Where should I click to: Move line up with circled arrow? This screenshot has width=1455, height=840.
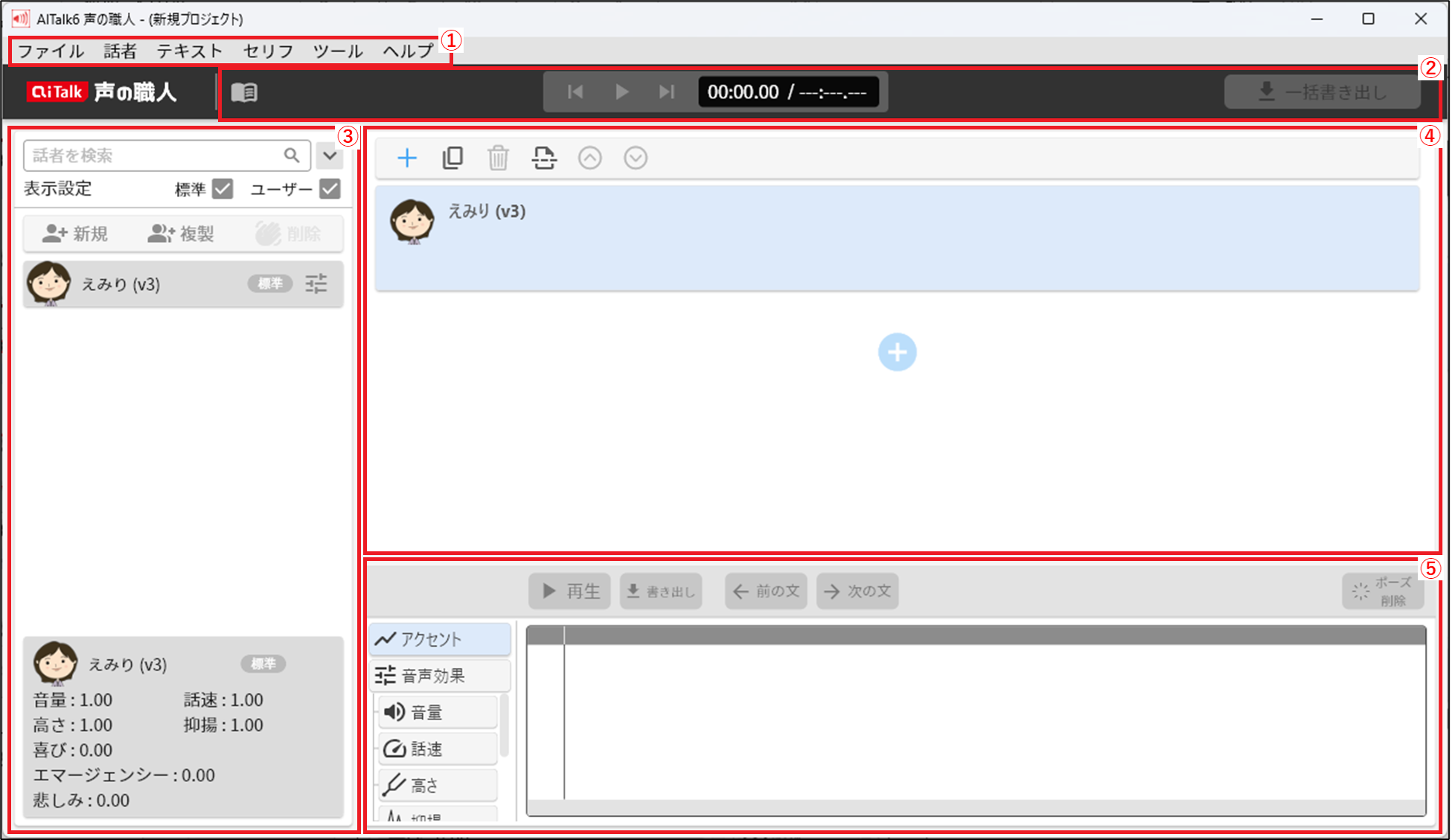coord(590,158)
